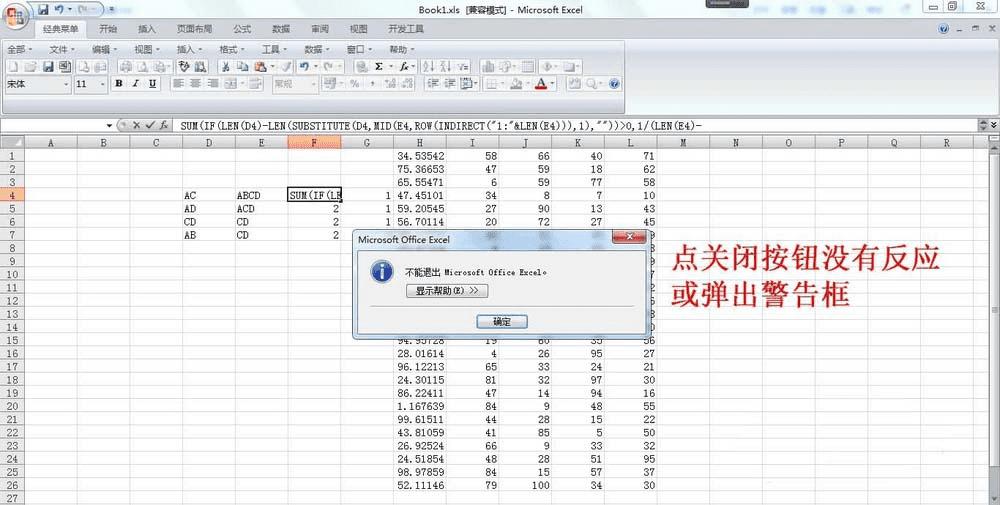Undo from the Quick Access Toolbar
The height and width of the screenshot is (505, 1000).
59,10
